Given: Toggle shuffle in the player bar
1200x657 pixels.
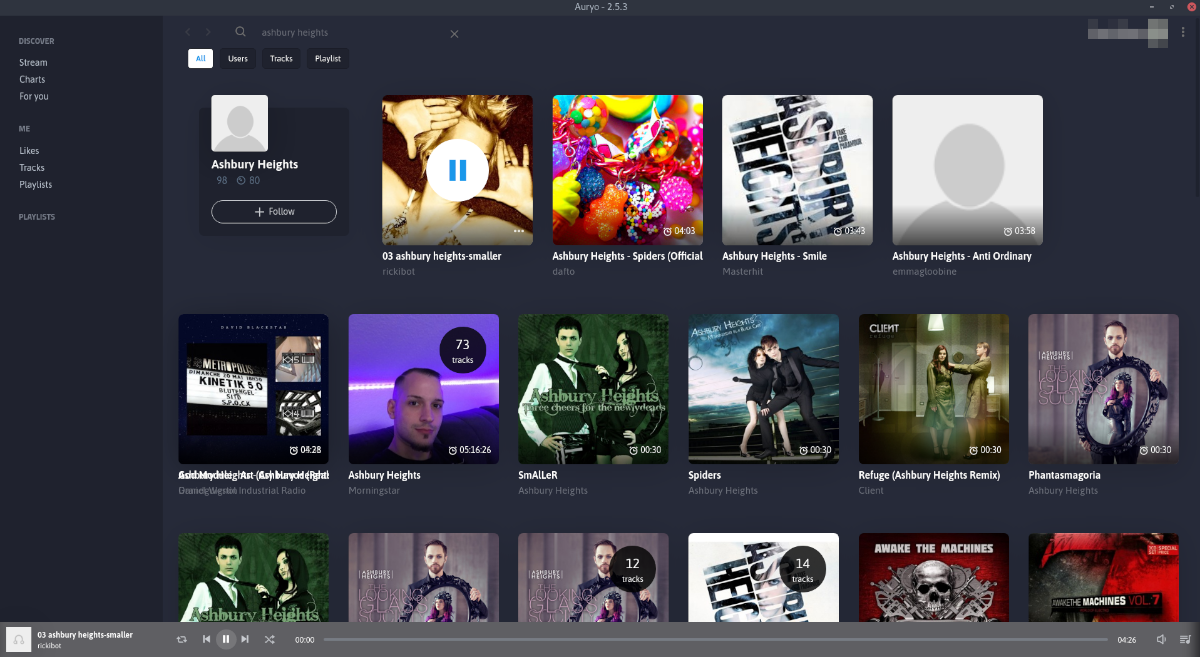Looking at the screenshot, I should (270, 639).
